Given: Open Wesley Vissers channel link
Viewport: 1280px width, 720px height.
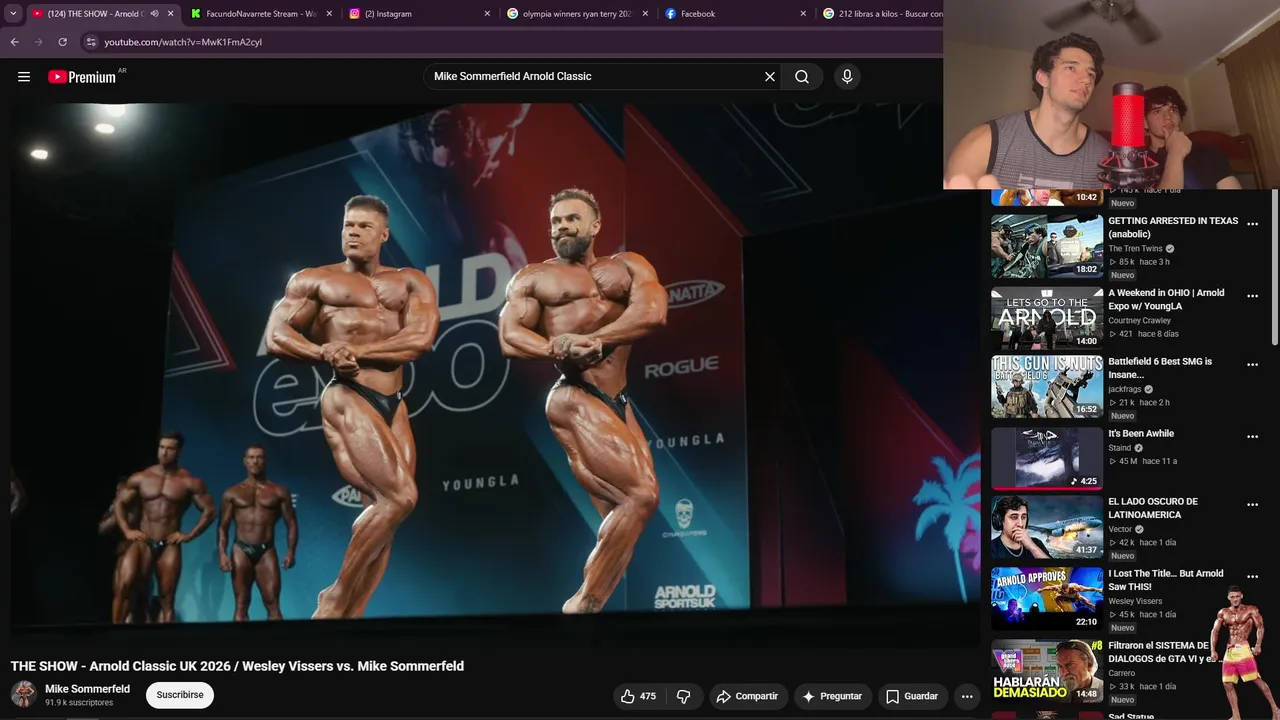Looking at the screenshot, I should tap(1135, 601).
